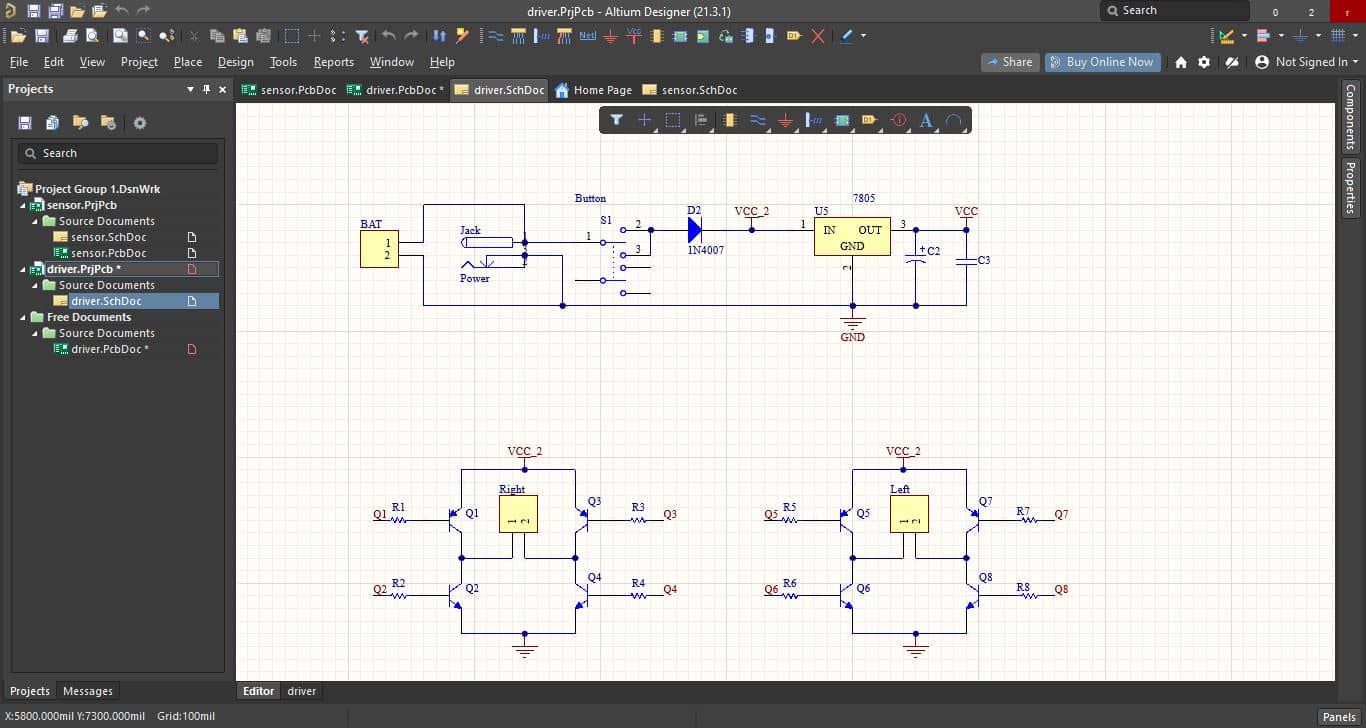Click the GND power port icon in main toolbar
This screenshot has height=728, width=1366.
click(x=610, y=36)
